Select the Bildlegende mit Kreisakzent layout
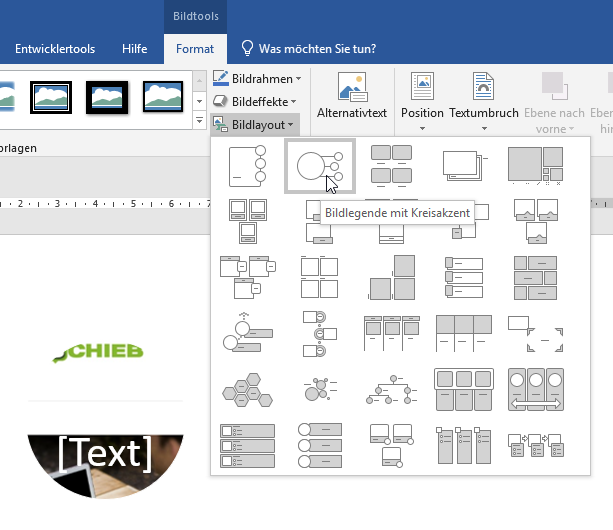This screenshot has height=530, width=613. point(320,166)
